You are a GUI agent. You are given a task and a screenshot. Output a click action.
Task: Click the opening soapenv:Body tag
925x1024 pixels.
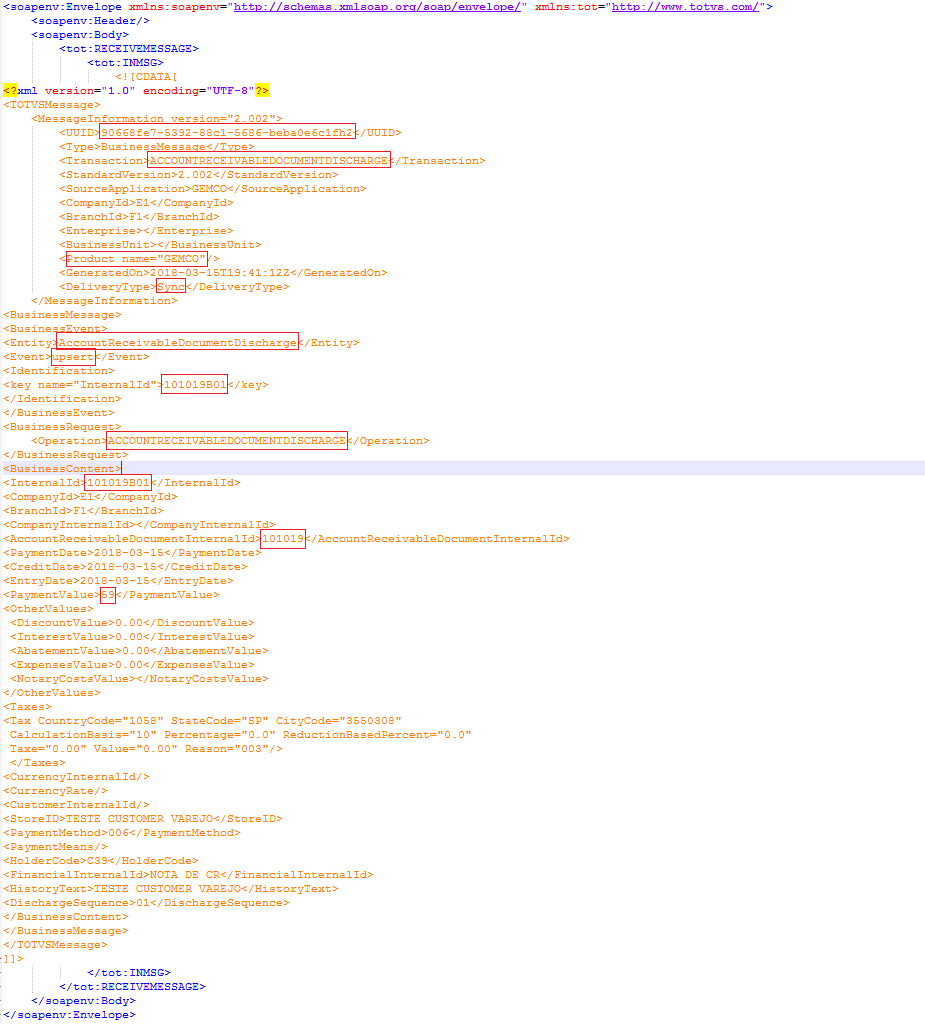coord(80,35)
